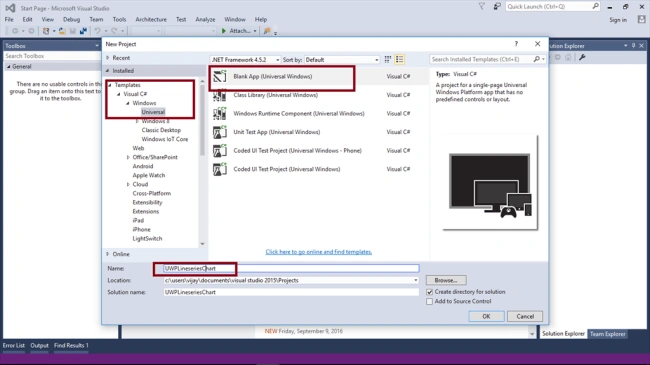
Task: Click the Search Toolbox field
Action: [52, 56]
